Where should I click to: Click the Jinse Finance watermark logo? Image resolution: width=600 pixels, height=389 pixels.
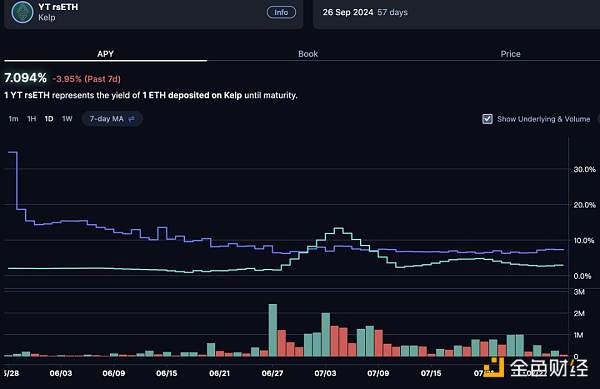(536, 368)
